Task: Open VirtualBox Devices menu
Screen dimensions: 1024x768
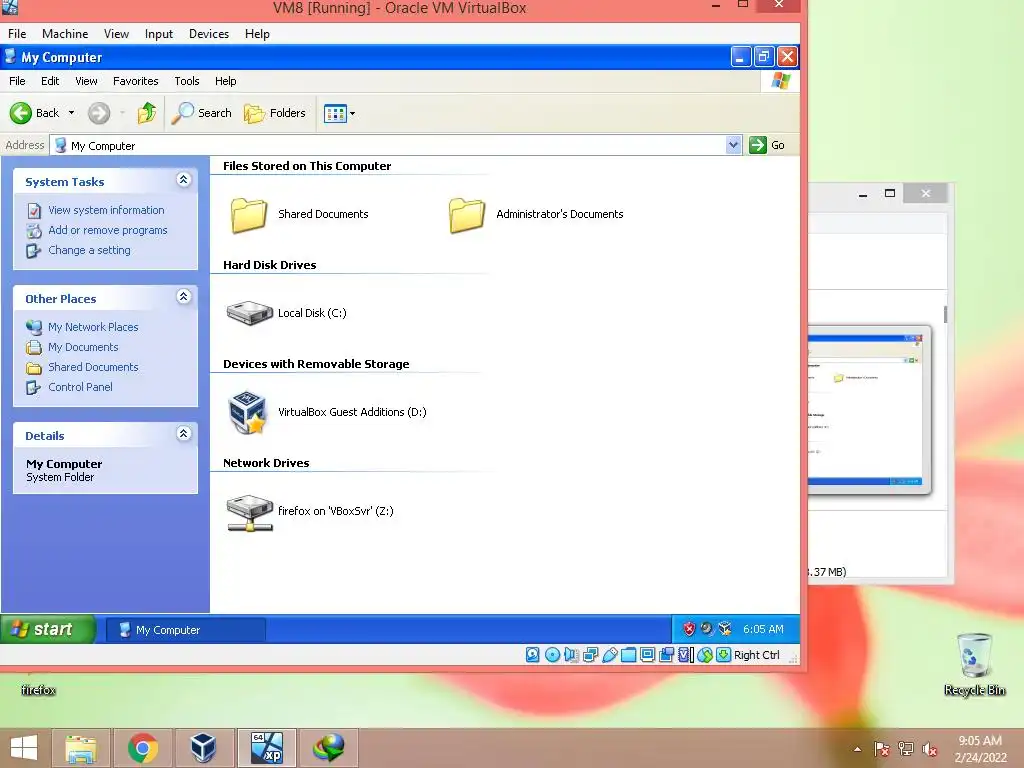Action: click(x=208, y=34)
